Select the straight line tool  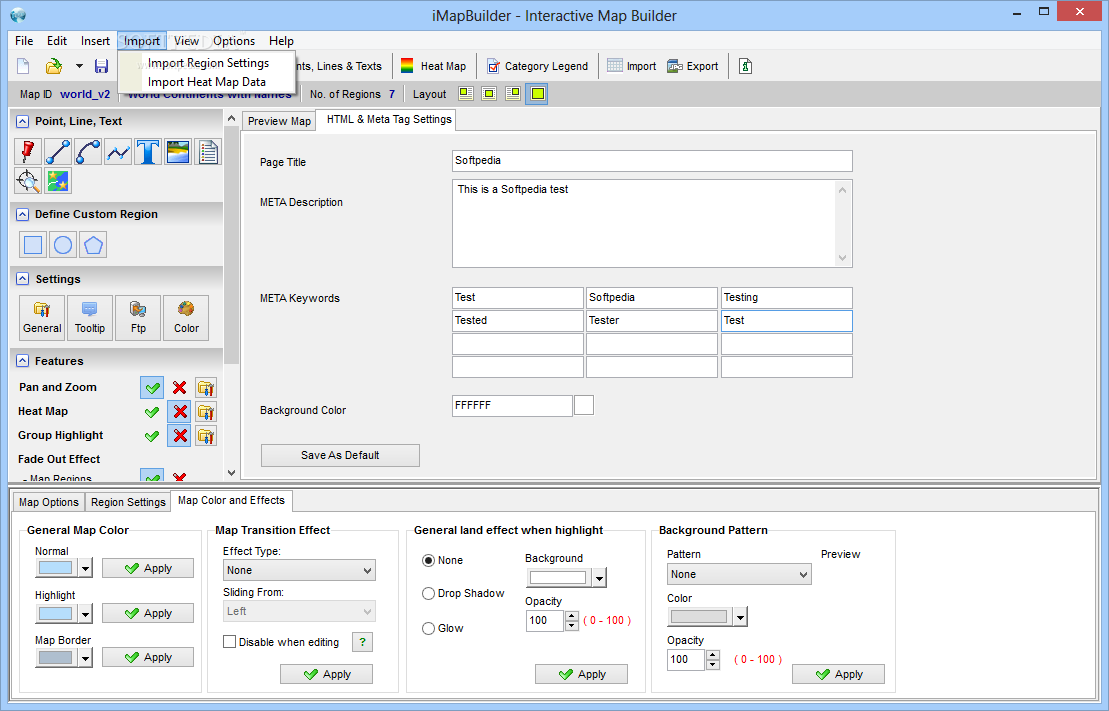58,151
